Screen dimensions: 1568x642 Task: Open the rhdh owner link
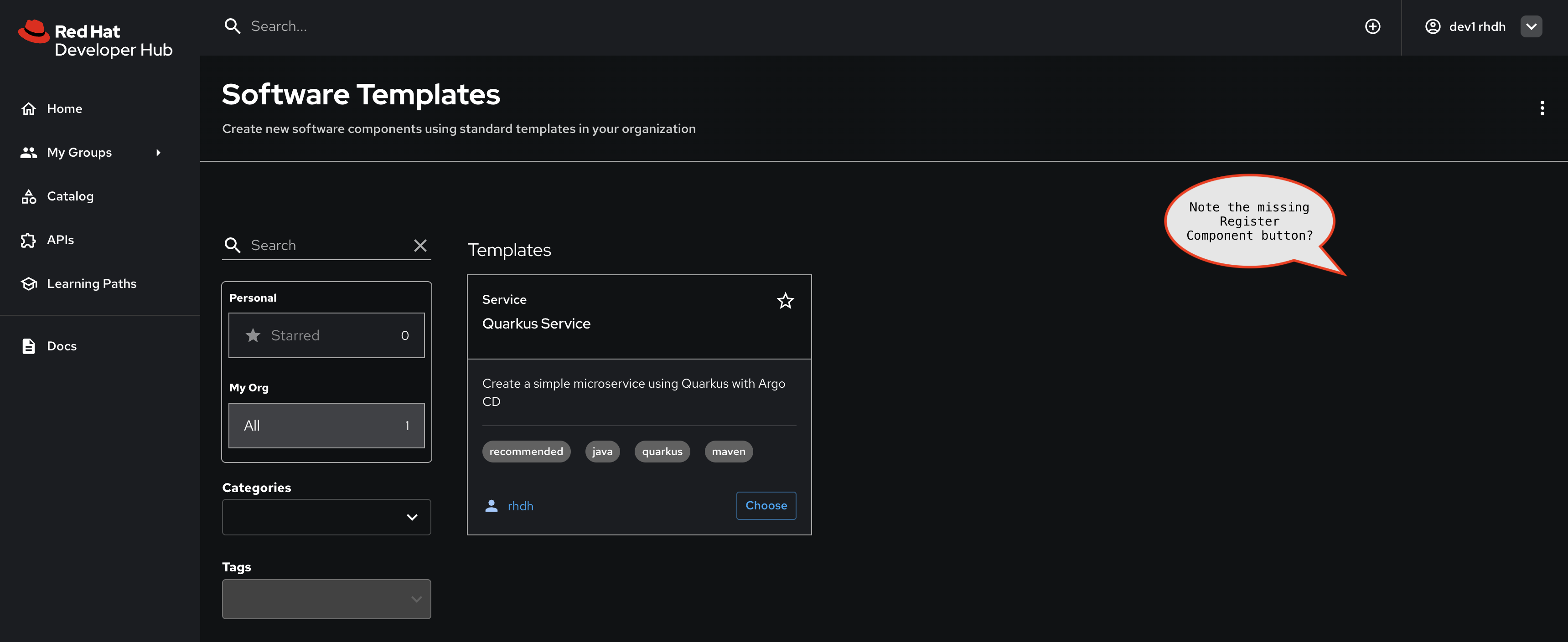[x=520, y=506]
